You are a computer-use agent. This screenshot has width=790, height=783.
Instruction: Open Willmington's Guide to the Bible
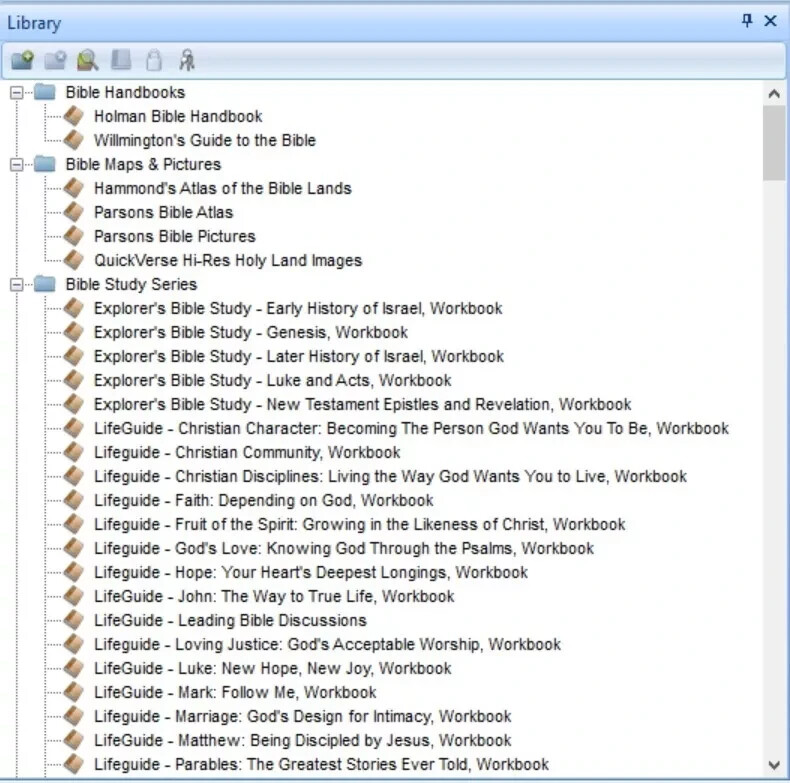205,141
